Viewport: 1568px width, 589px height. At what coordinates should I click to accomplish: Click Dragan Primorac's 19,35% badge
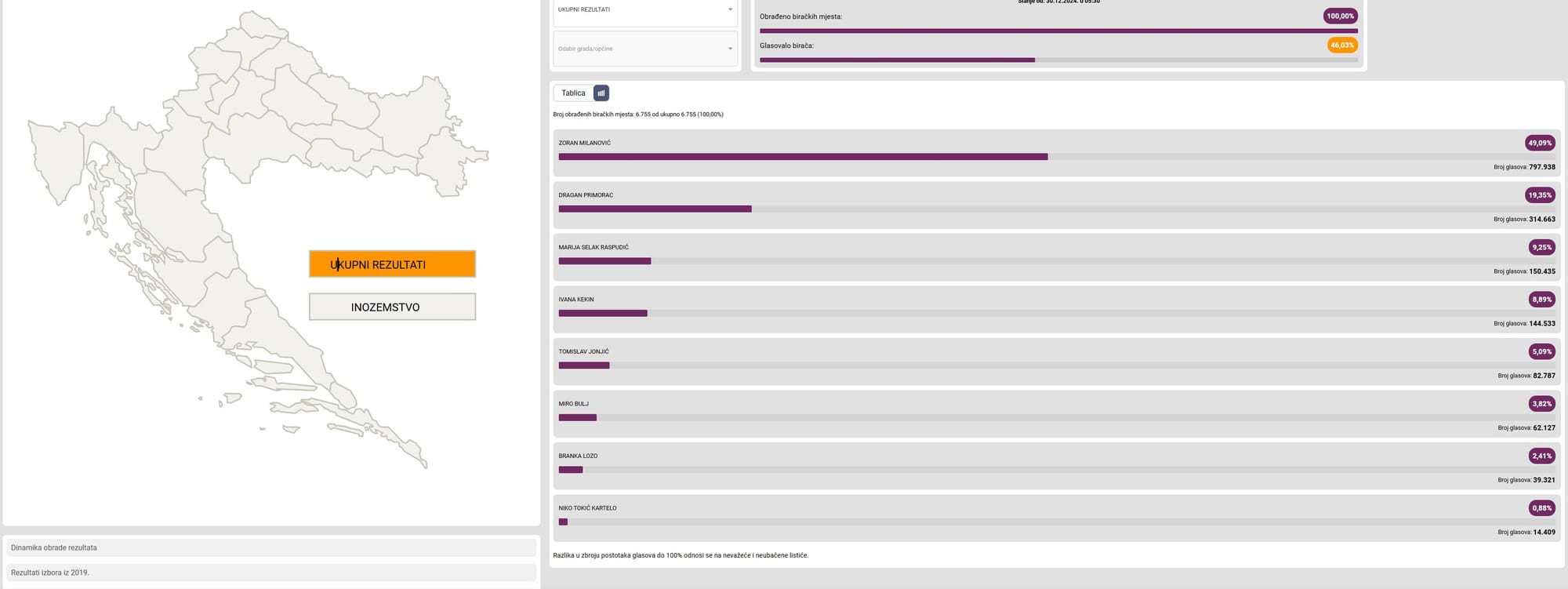click(1540, 195)
